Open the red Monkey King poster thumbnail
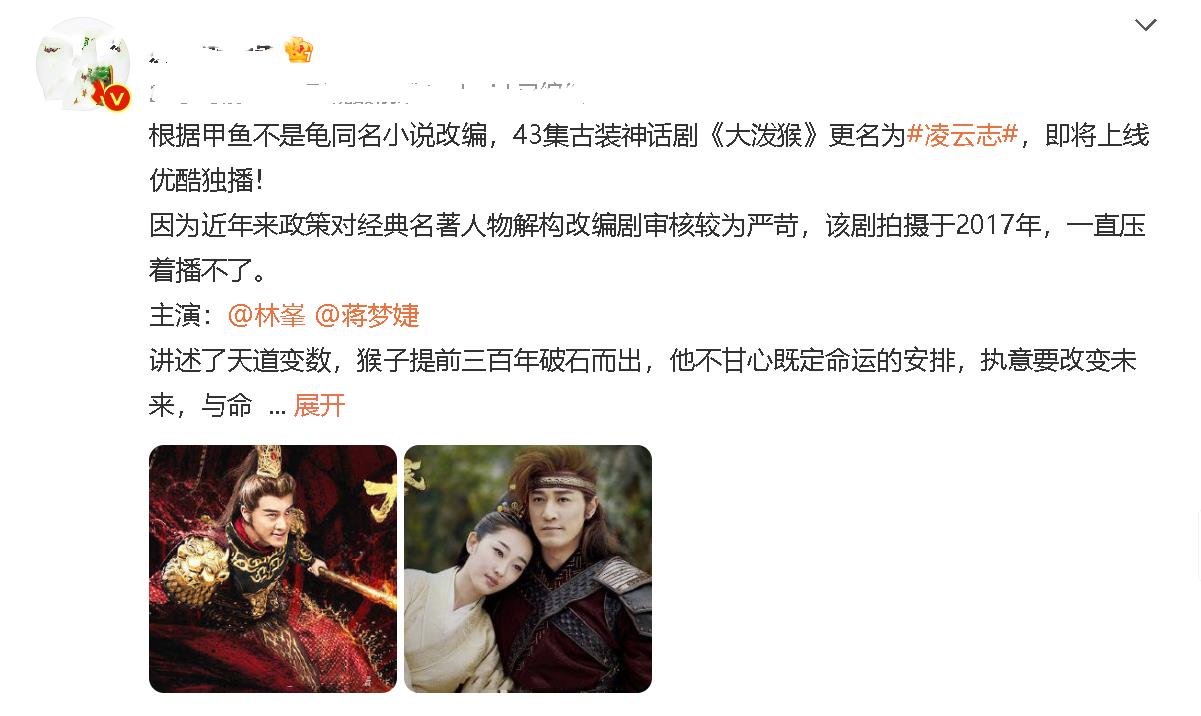 click(x=273, y=569)
